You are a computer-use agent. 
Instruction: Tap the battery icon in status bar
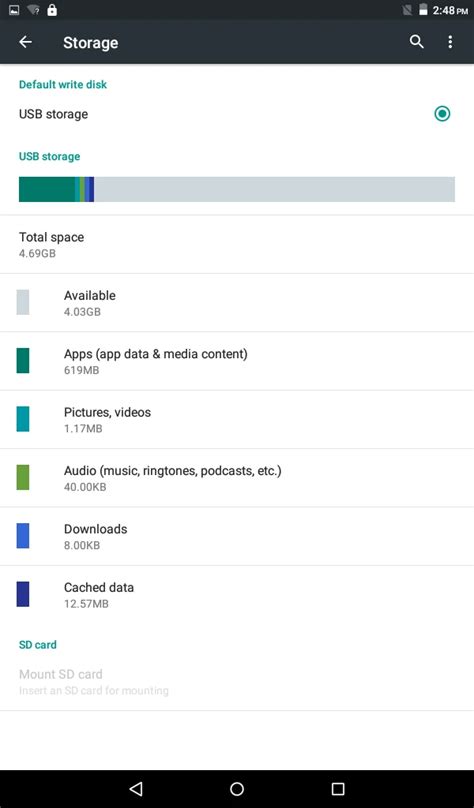[x=423, y=10]
